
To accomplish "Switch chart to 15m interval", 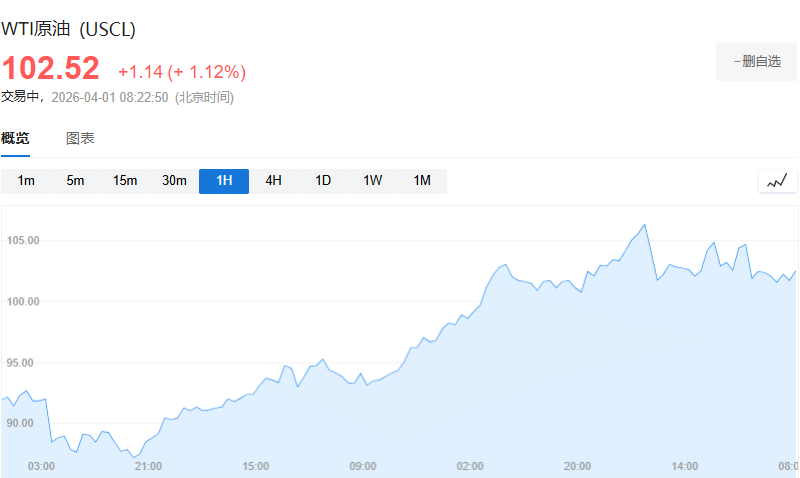I will pos(125,181).
